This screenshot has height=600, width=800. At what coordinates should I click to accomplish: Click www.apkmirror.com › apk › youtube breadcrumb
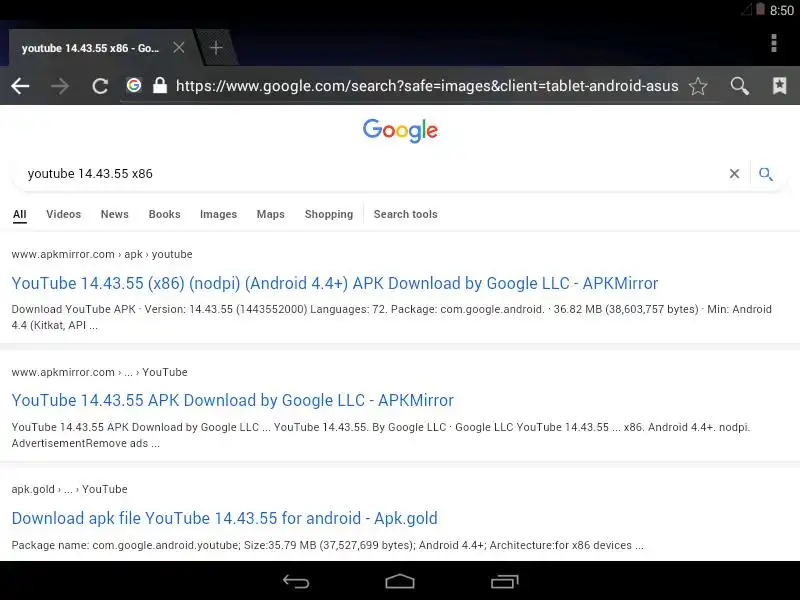[x=102, y=254]
